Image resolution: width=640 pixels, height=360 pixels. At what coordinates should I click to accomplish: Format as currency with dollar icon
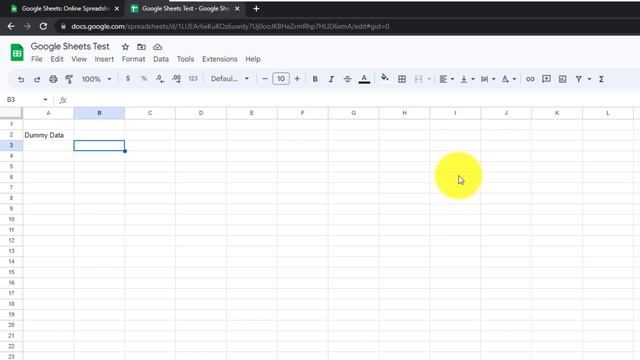tap(128, 78)
